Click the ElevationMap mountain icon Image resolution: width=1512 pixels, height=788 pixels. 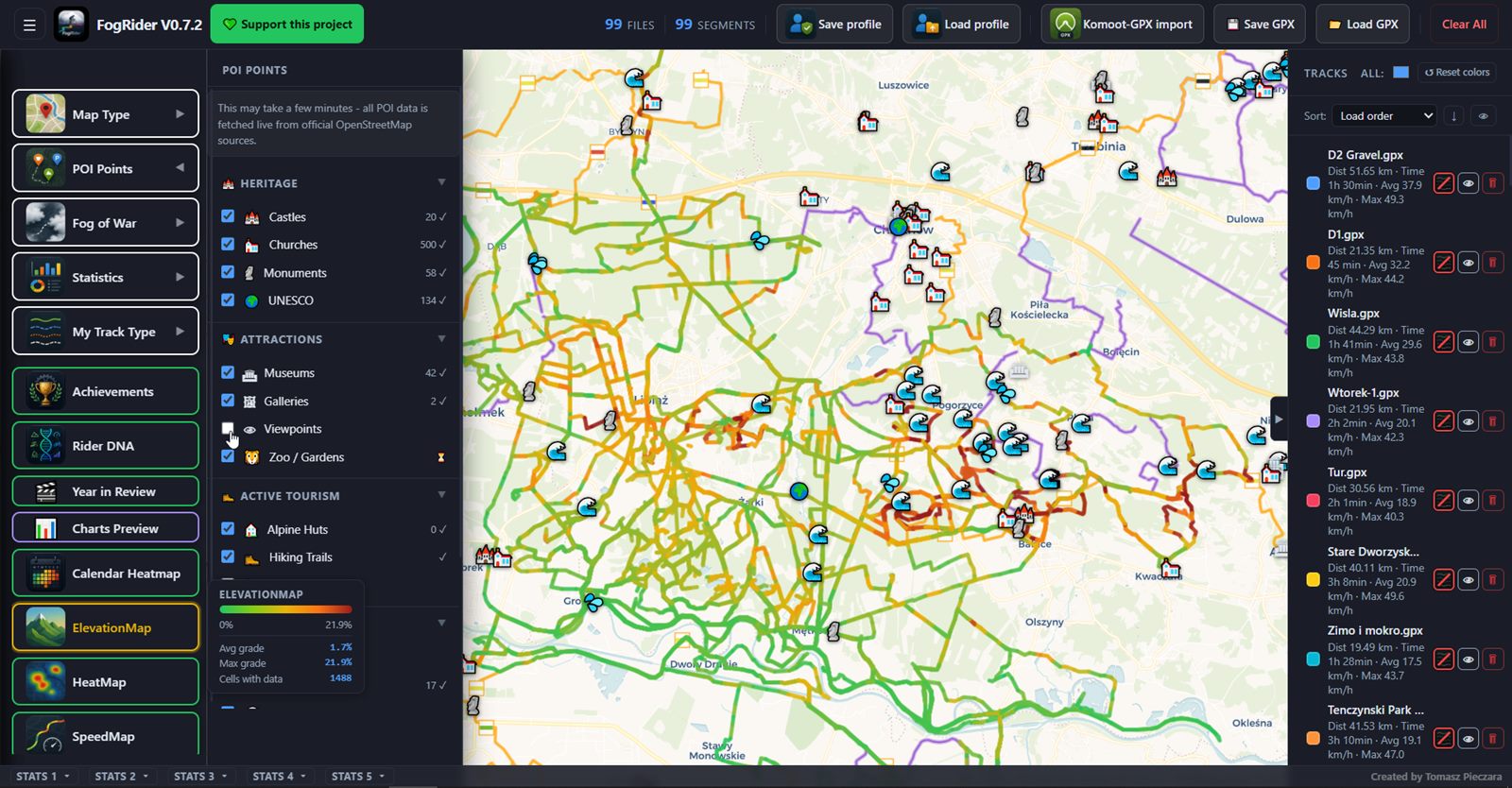45,627
